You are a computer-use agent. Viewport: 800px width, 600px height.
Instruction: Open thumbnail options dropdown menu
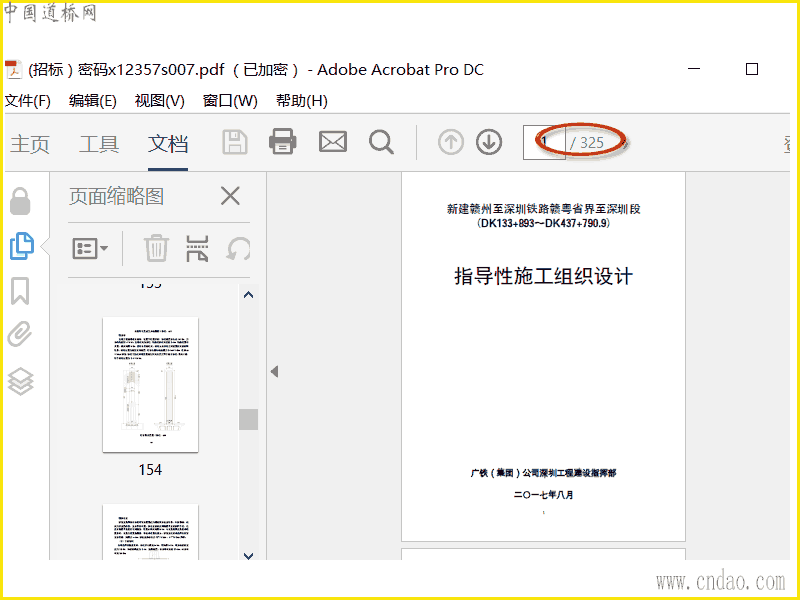(x=90, y=249)
